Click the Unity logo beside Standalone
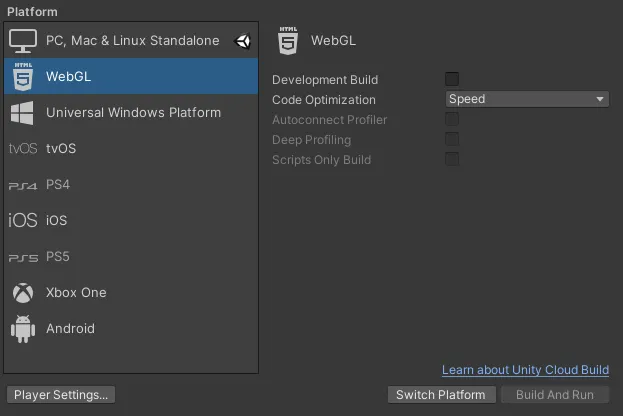 (x=243, y=41)
